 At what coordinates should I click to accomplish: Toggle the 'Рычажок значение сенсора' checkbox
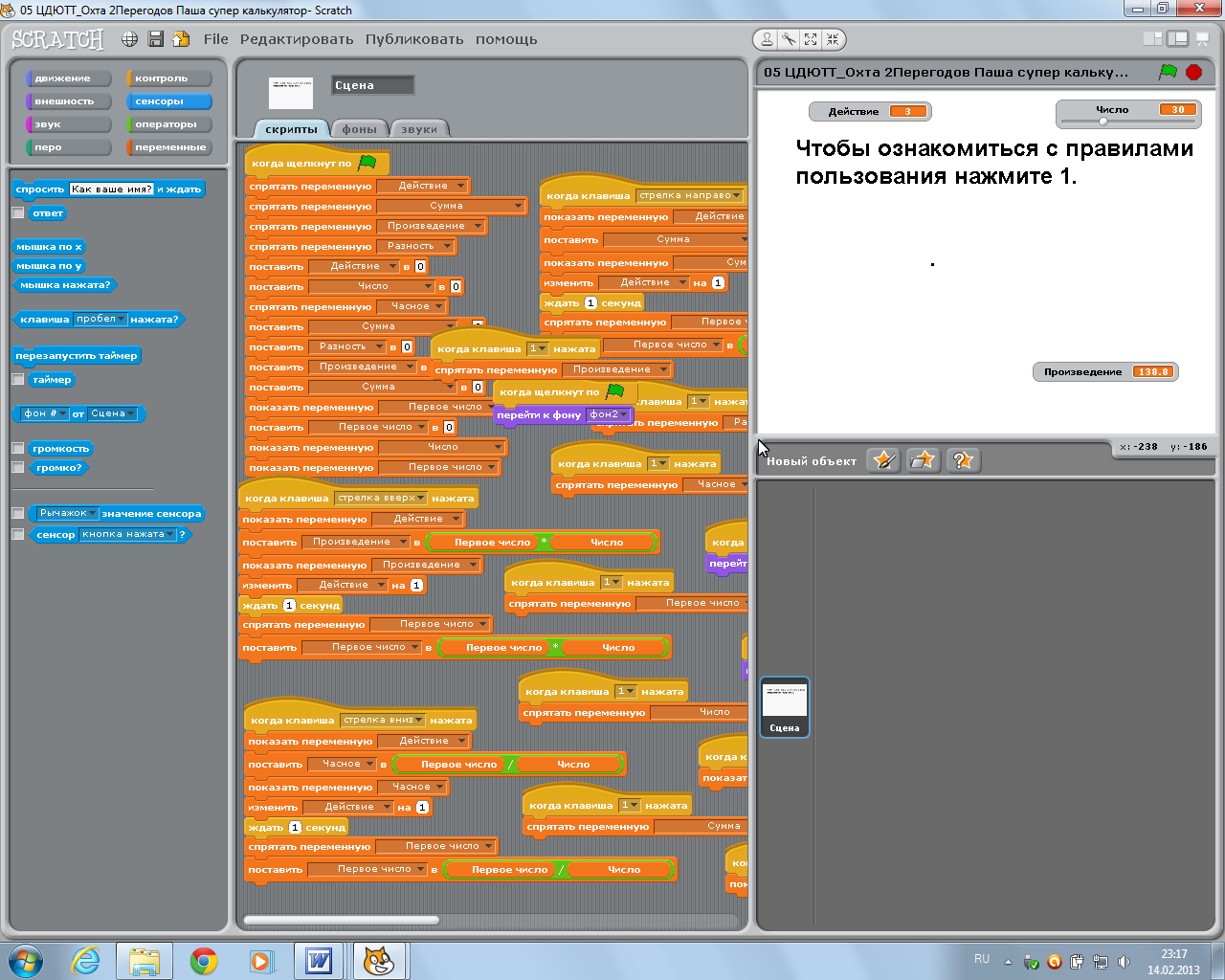click(17, 514)
